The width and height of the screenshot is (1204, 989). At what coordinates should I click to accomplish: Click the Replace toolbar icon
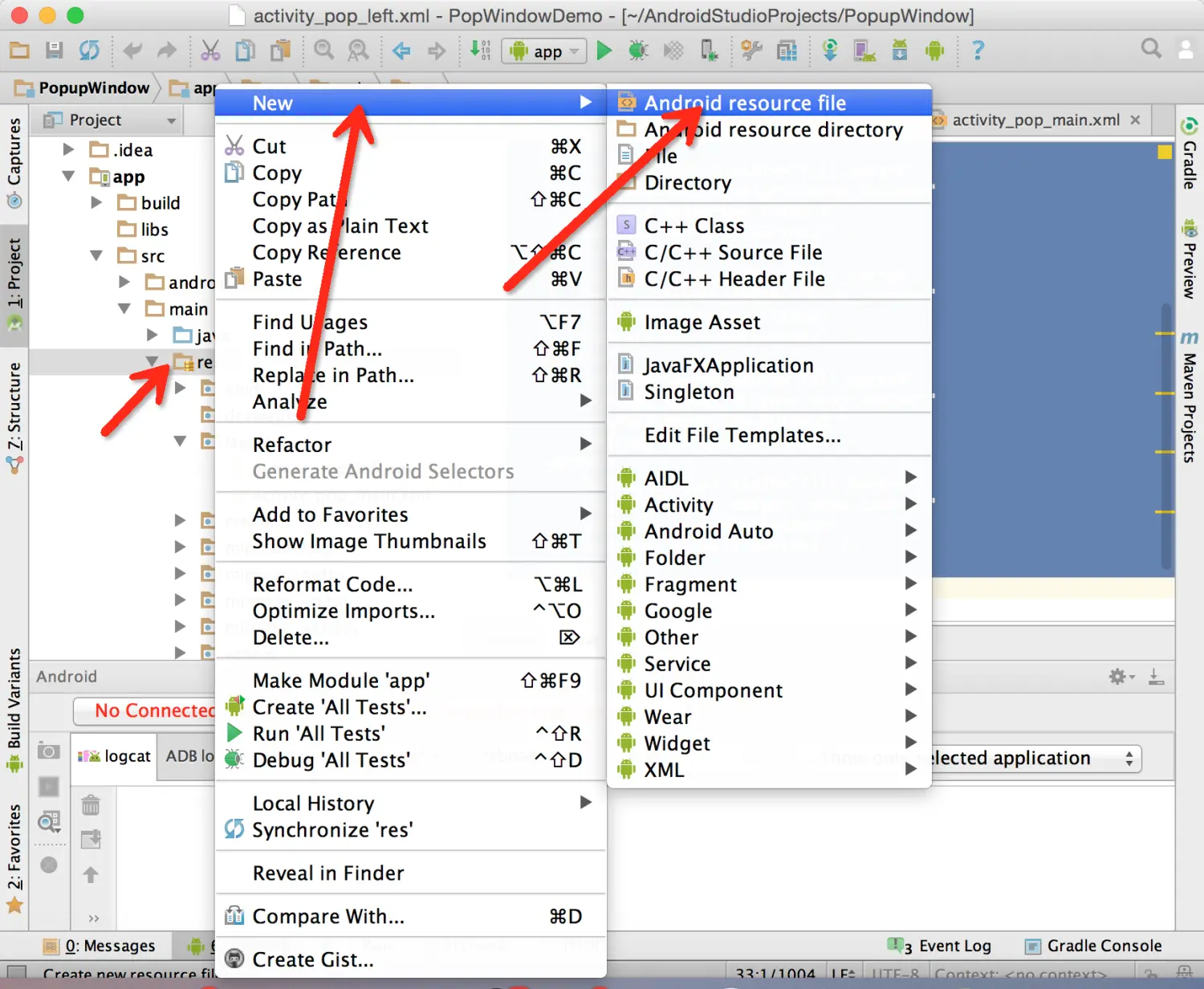click(x=358, y=51)
